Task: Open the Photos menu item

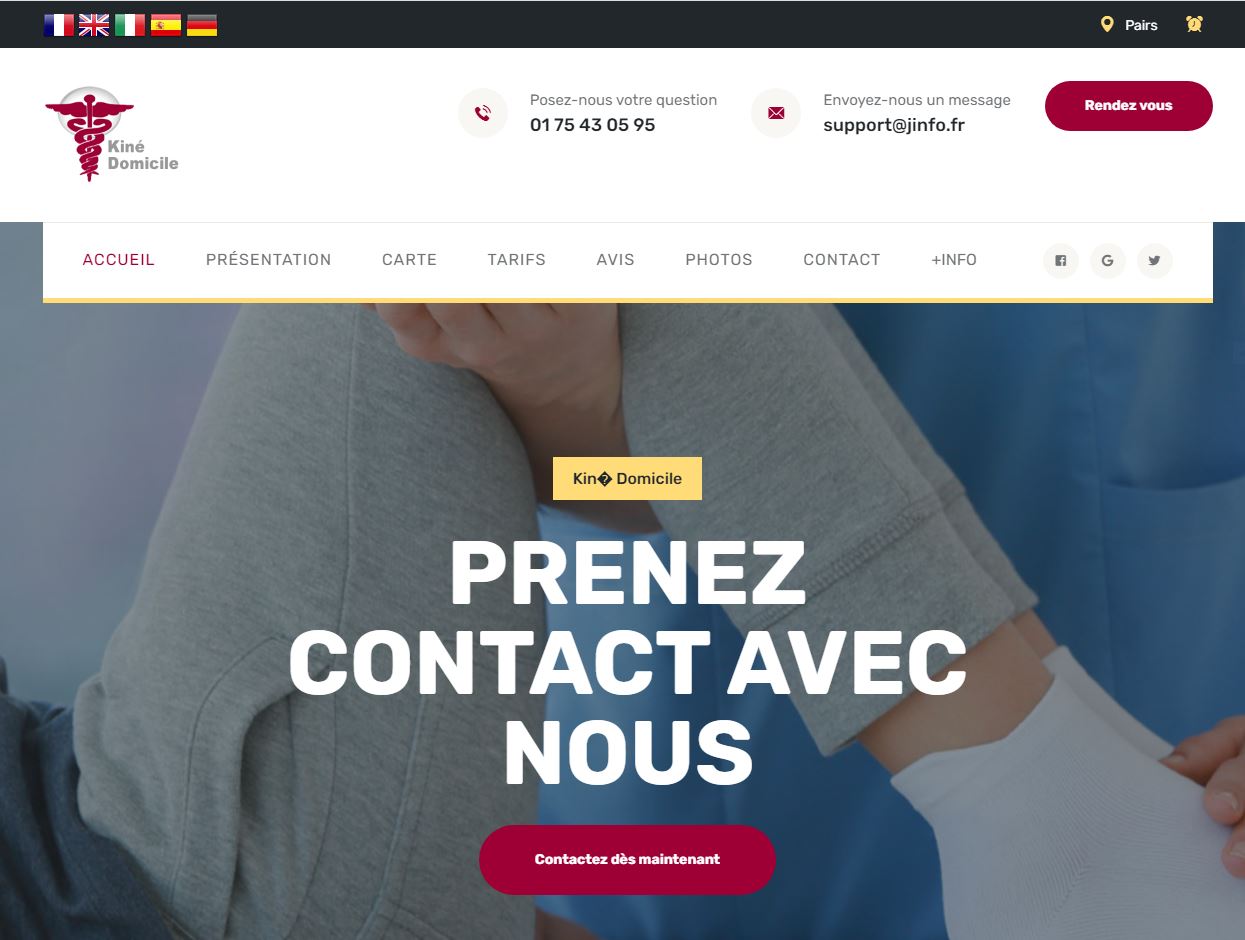Action: [719, 260]
